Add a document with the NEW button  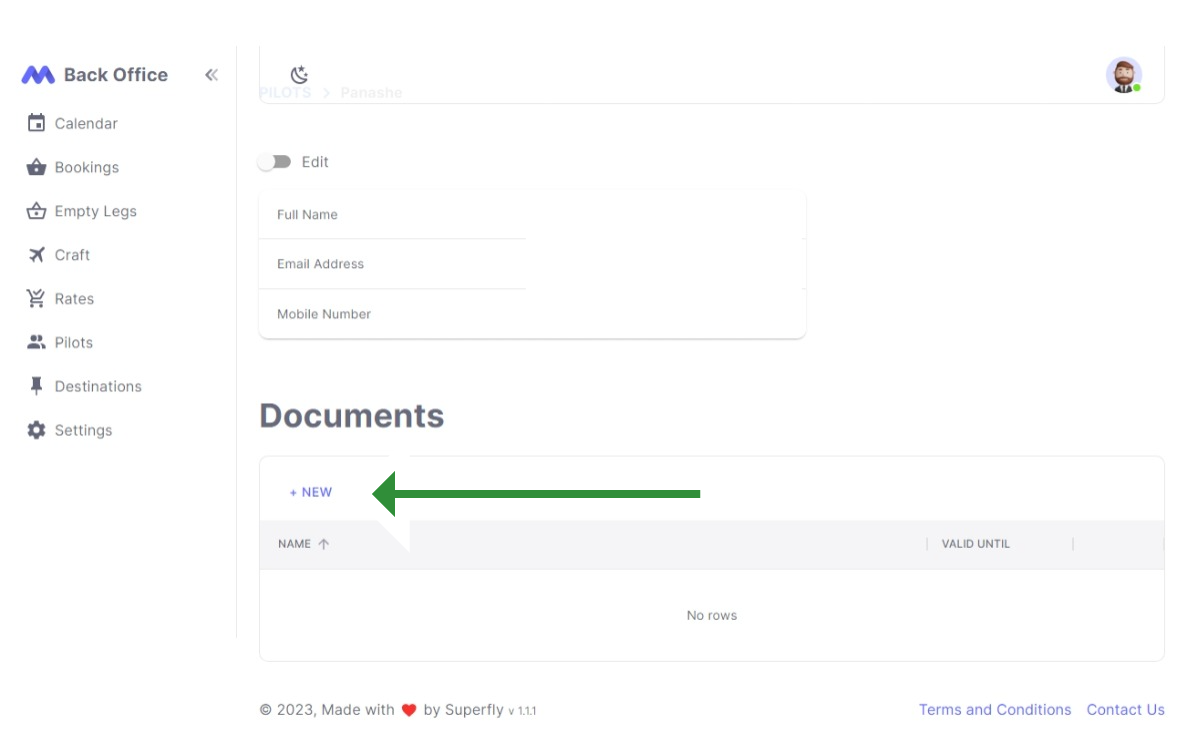coord(310,492)
